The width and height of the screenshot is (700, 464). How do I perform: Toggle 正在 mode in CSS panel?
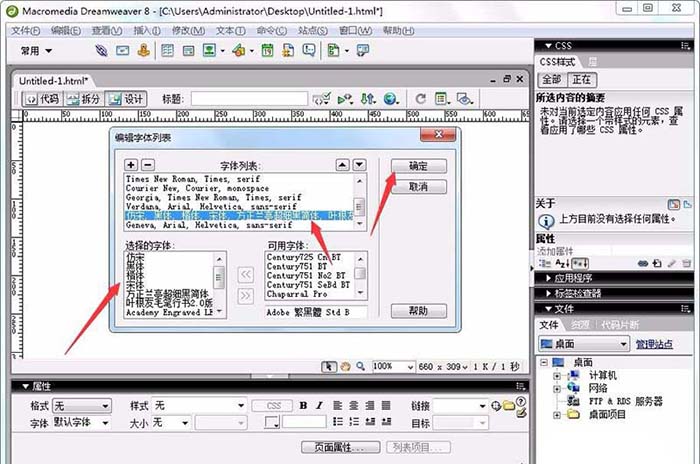[582, 80]
